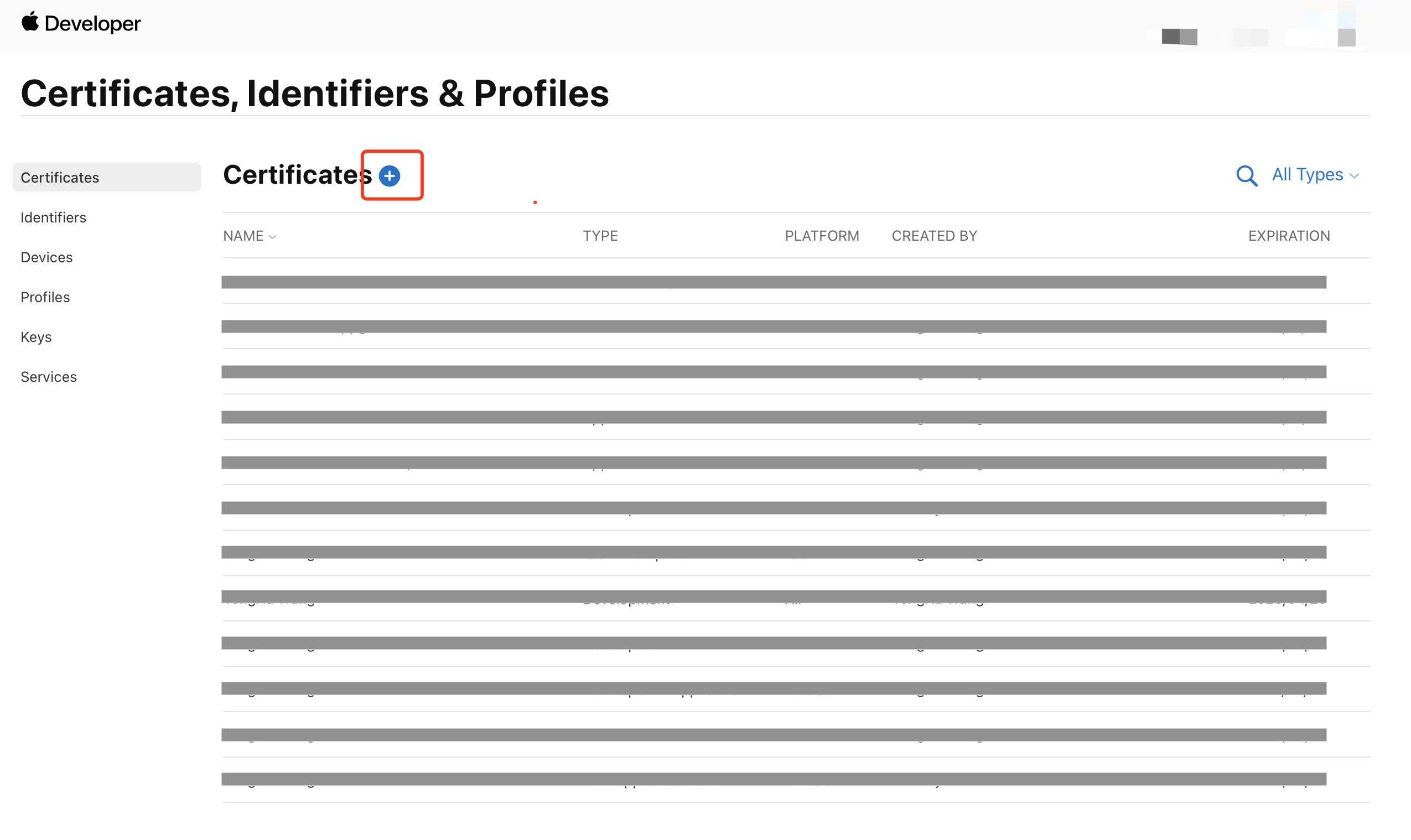
Task: Select Certificates in the sidebar
Action: tap(106, 177)
